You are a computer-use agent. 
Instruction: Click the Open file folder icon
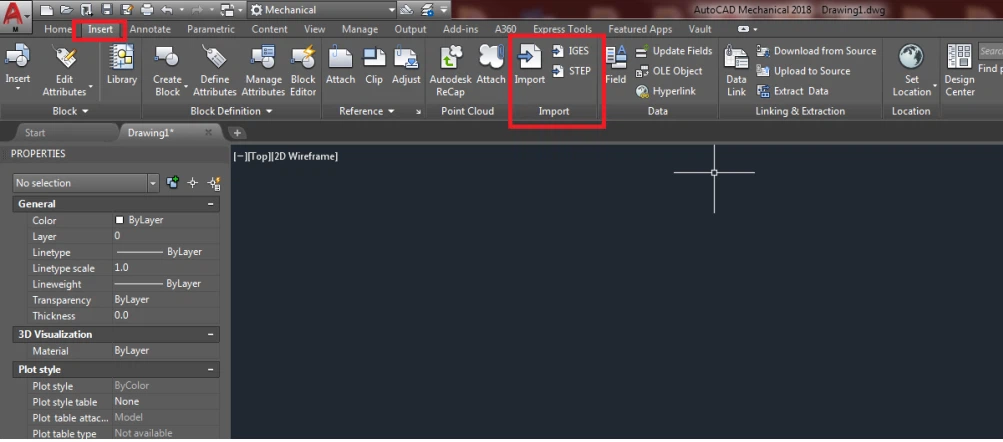click(66, 10)
